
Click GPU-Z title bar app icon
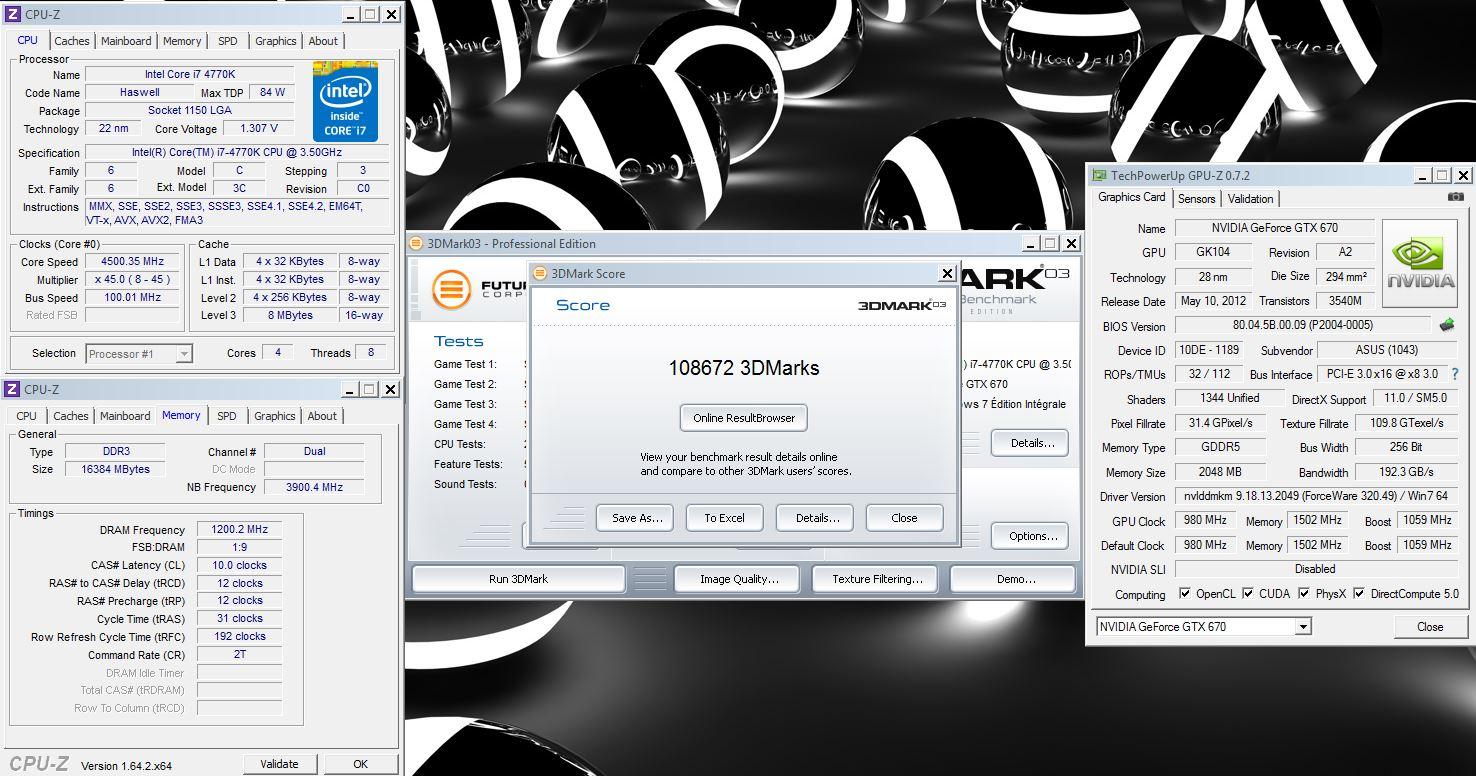1099,175
